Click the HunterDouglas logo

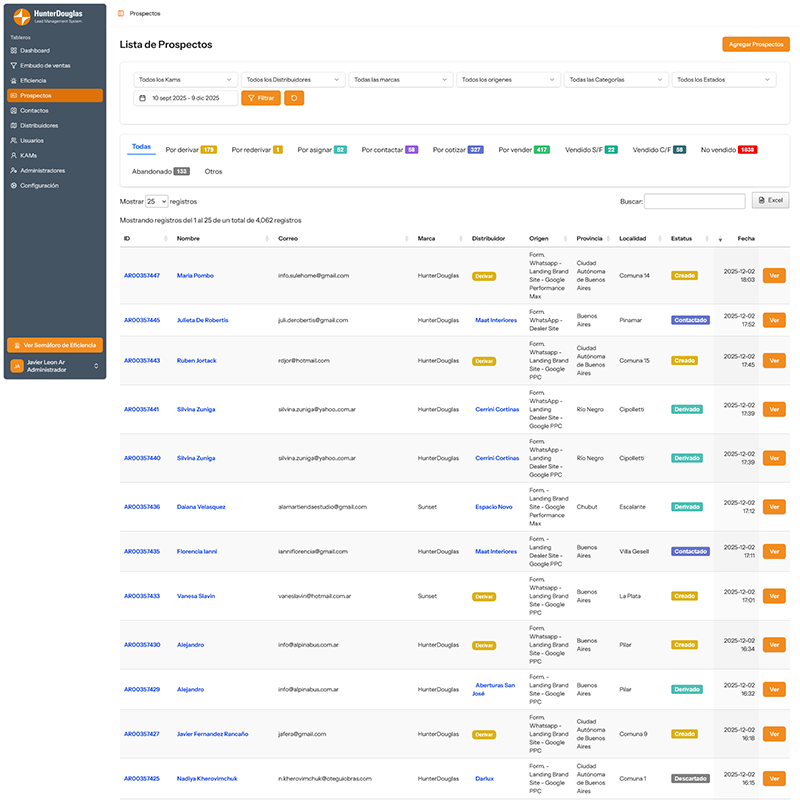tap(21, 16)
